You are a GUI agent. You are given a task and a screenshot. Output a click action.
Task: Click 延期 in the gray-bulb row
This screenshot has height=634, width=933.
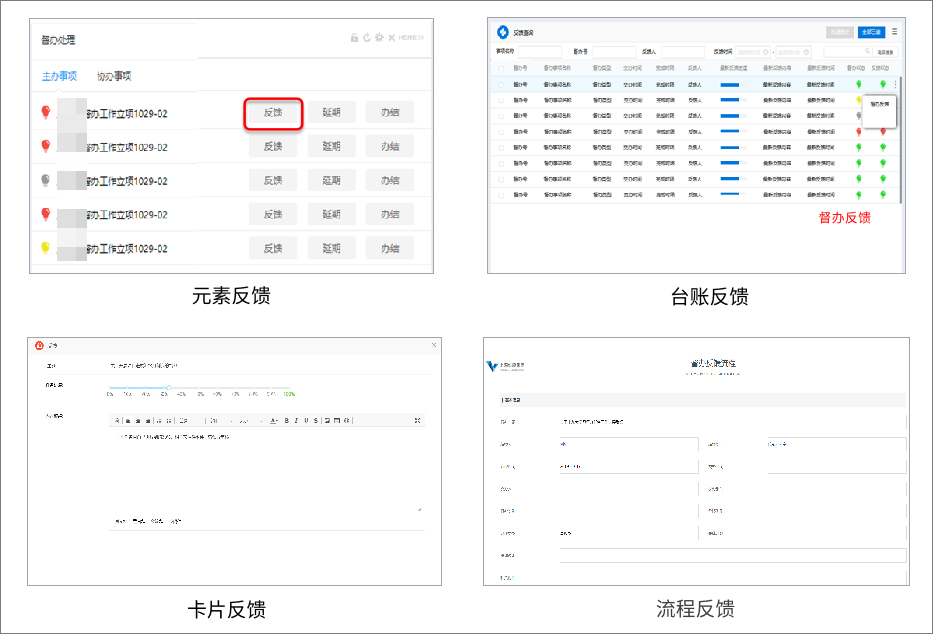[x=331, y=180]
